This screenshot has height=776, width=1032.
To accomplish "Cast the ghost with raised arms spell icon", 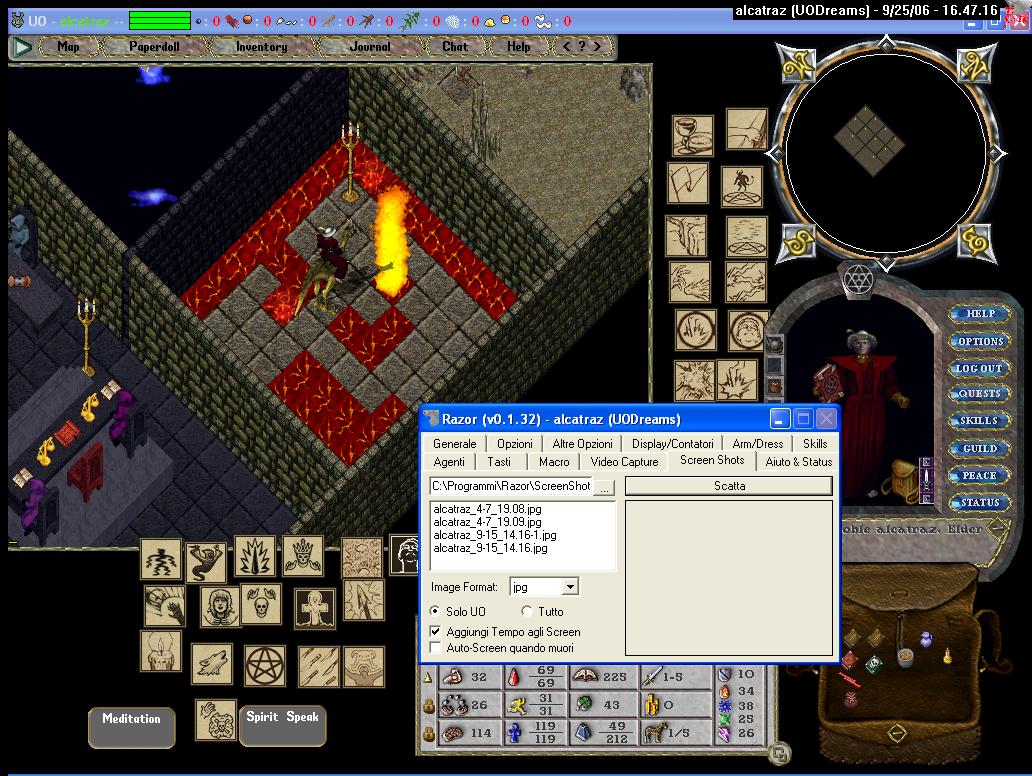I will pyautogui.click(x=205, y=562).
